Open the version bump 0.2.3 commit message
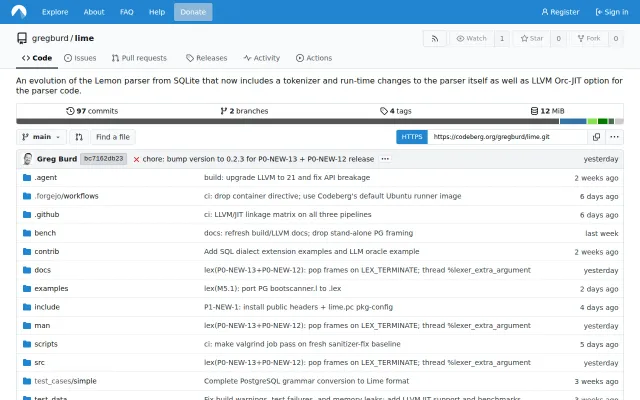This screenshot has height=400, width=640. (258, 159)
